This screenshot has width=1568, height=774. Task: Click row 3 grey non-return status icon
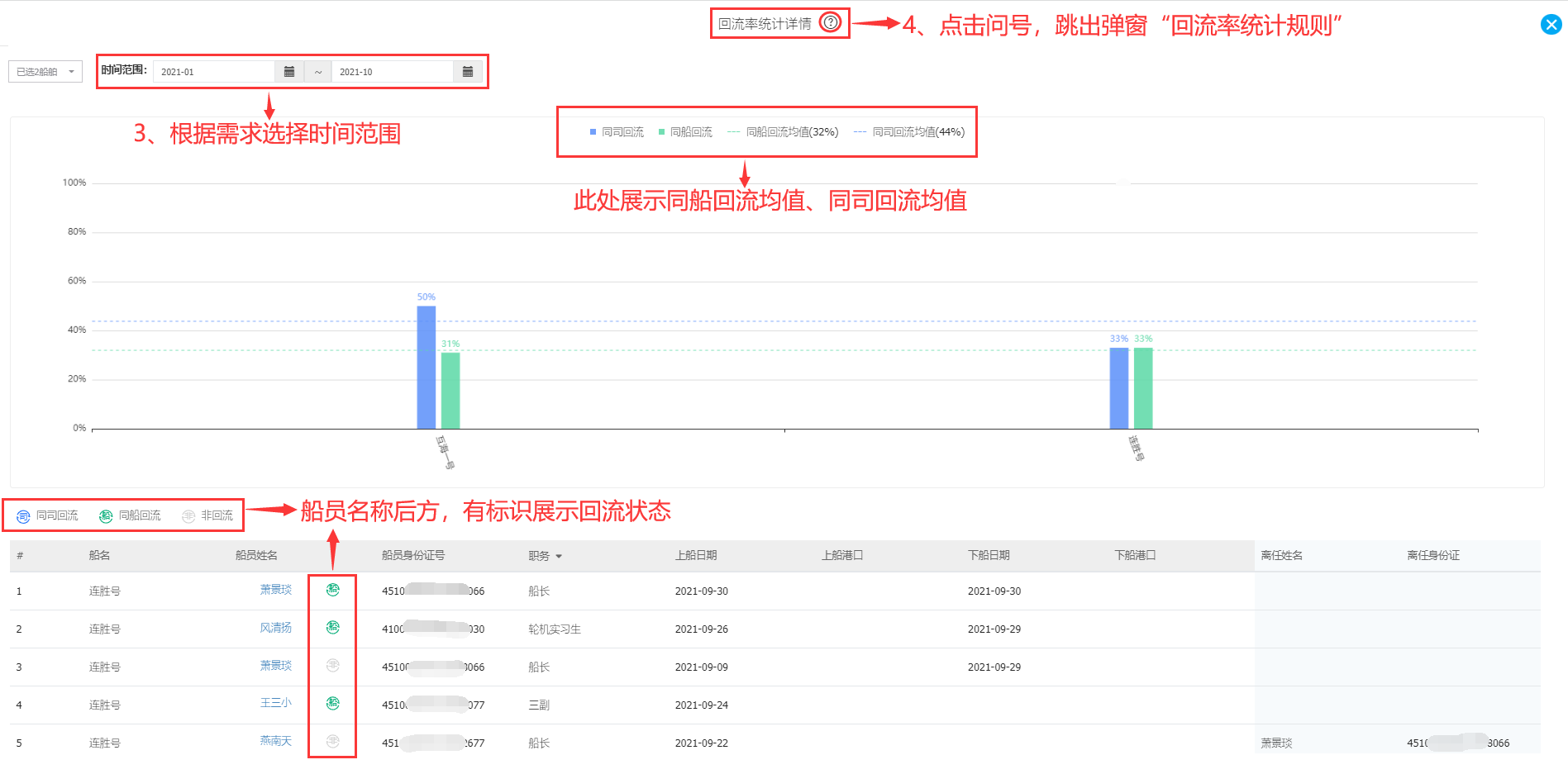click(x=333, y=665)
